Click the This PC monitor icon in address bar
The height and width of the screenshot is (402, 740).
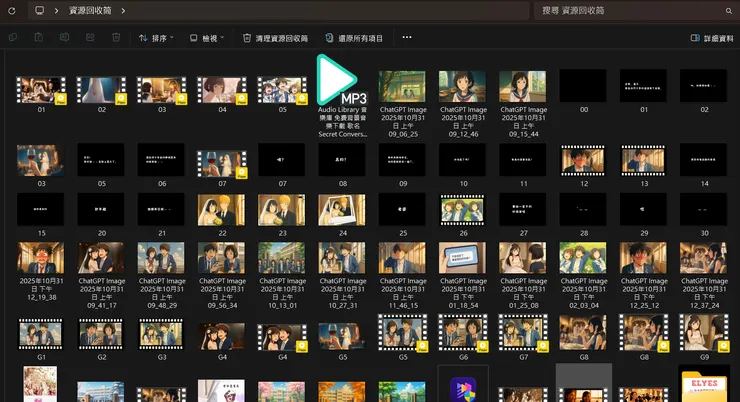point(40,10)
